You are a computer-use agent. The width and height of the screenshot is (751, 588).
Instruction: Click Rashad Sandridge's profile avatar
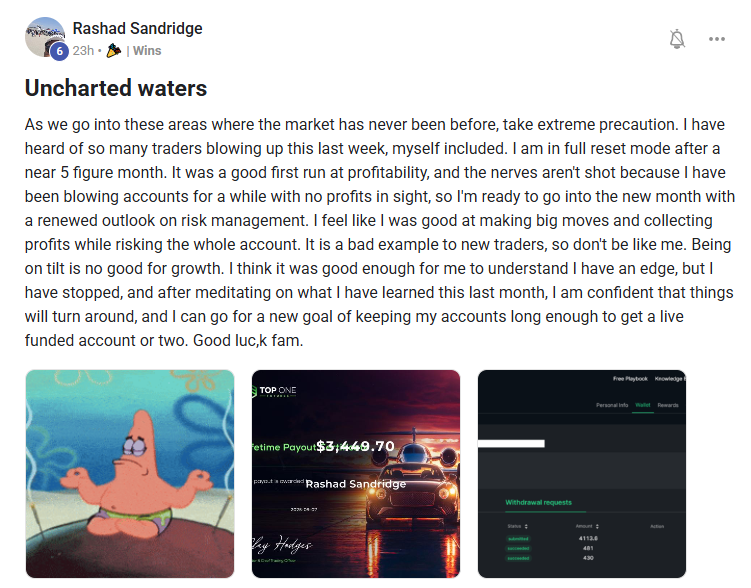coord(44,37)
